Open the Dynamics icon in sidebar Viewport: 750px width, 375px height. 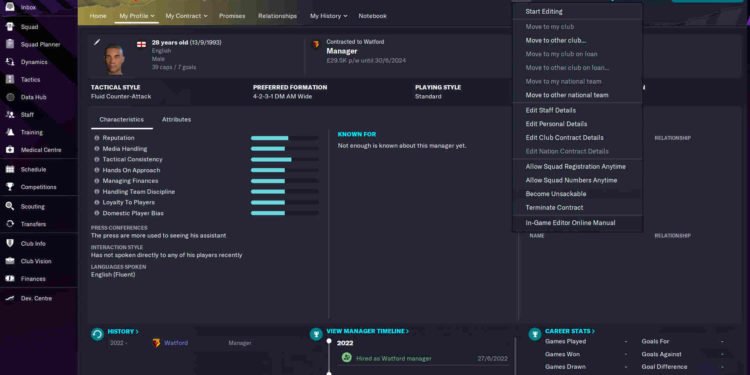(10, 62)
